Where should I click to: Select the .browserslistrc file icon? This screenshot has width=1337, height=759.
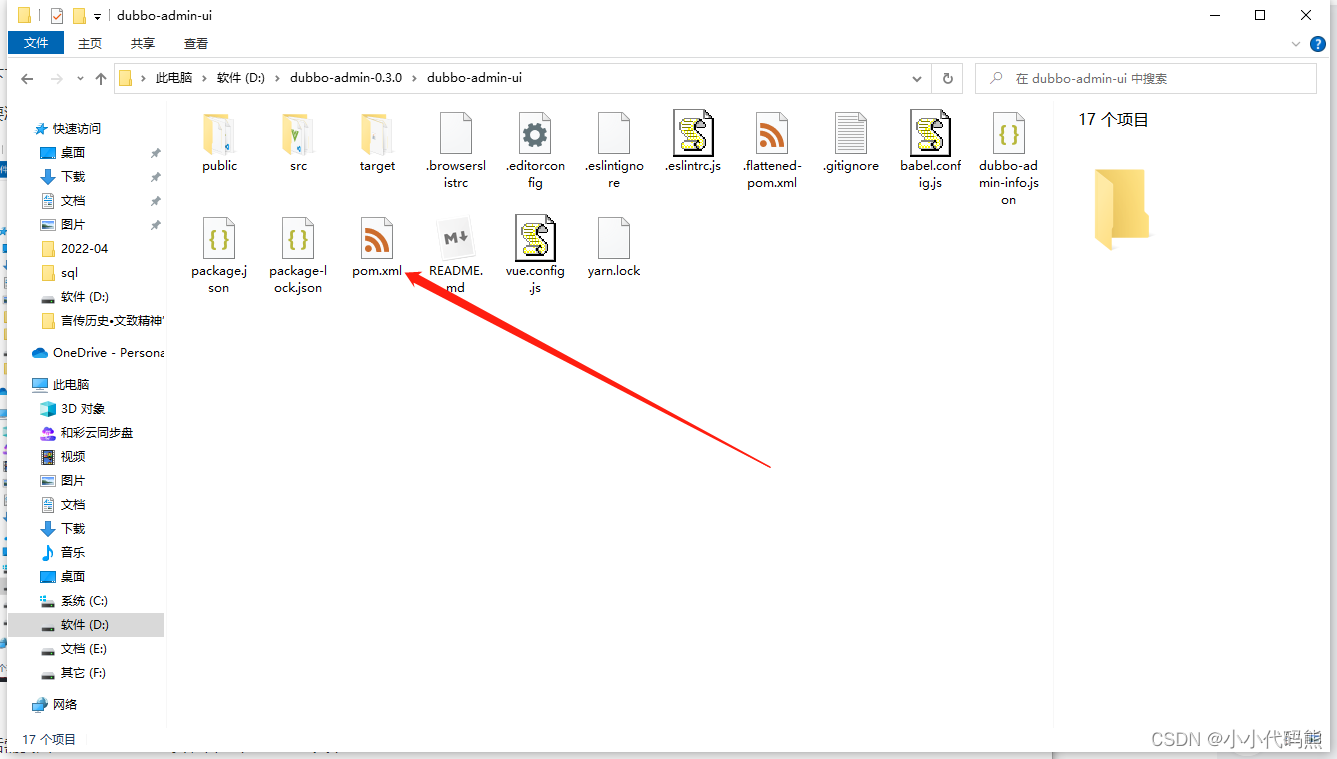(x=456, y=133)
